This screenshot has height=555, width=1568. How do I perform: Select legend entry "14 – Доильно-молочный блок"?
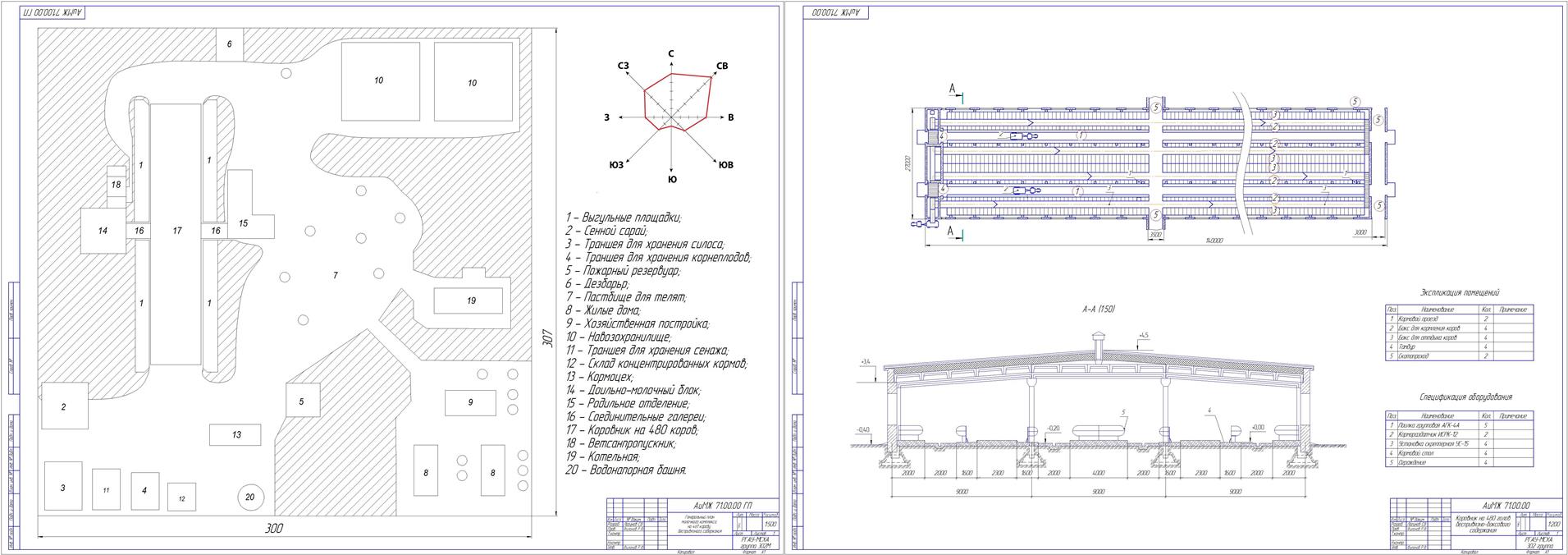coord(633,390)
